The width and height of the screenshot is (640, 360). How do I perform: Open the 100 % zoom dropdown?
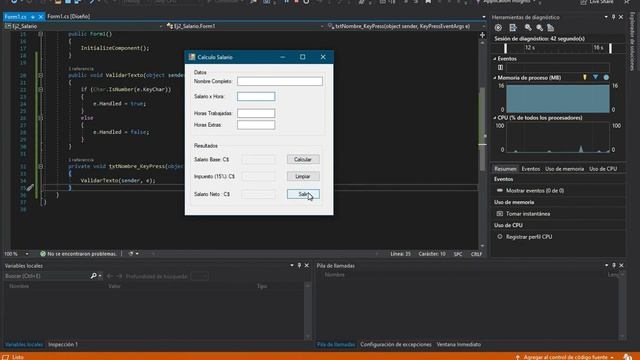pyautogui.click(x=27, y=254)
